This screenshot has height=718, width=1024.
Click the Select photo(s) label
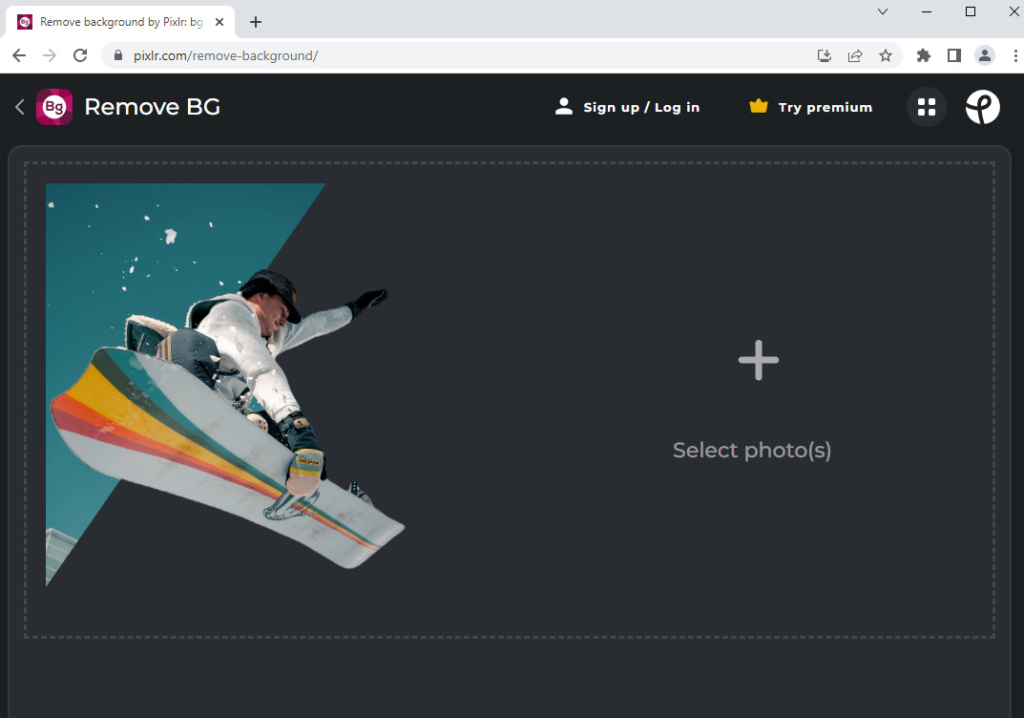click(x=752, y=450)
